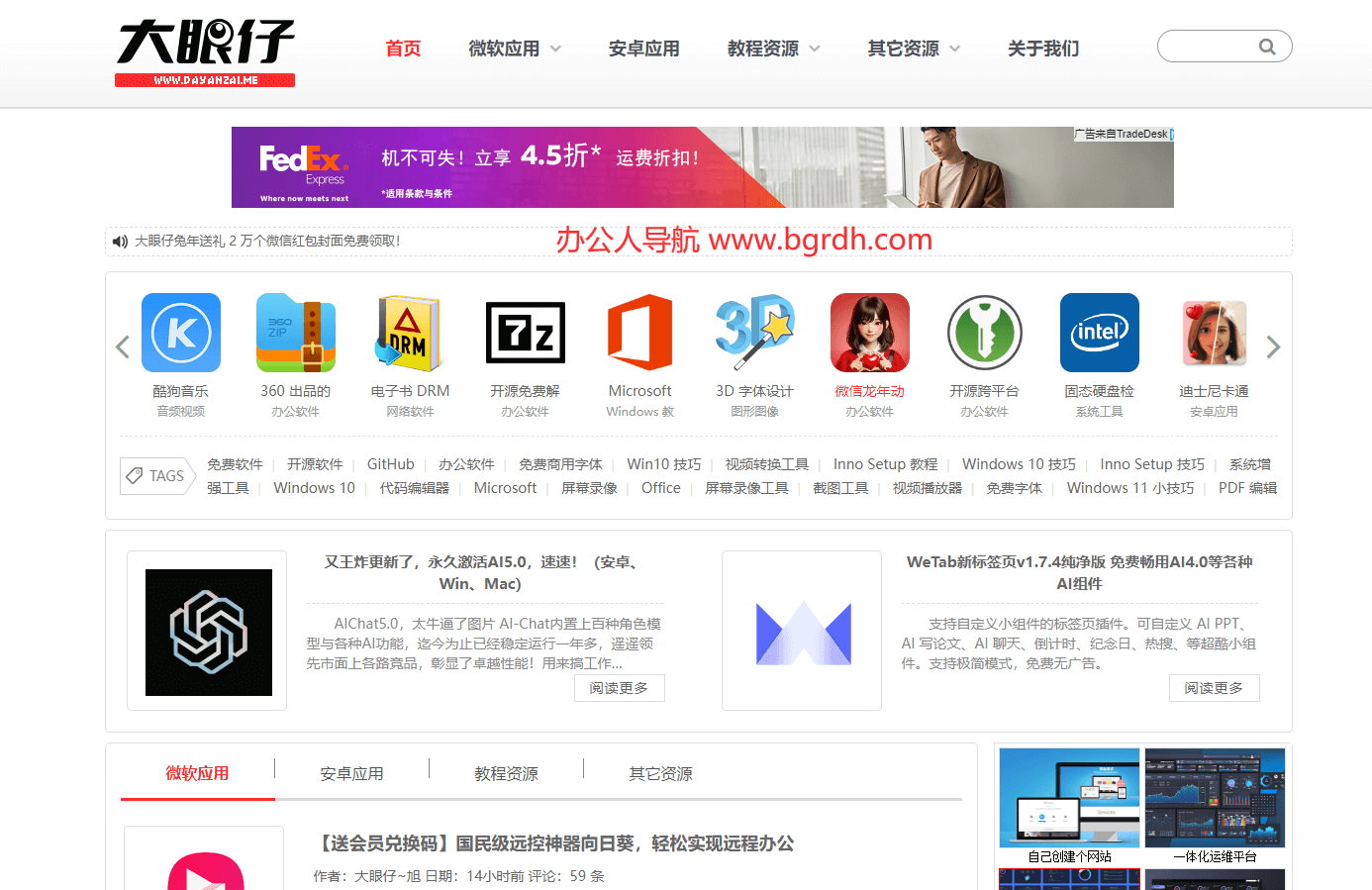Viewport: 1372px width, 890px height.
Task: Select the 屏幕录像工具 tag
Action: pyautogui.click(x=746, y=488)
